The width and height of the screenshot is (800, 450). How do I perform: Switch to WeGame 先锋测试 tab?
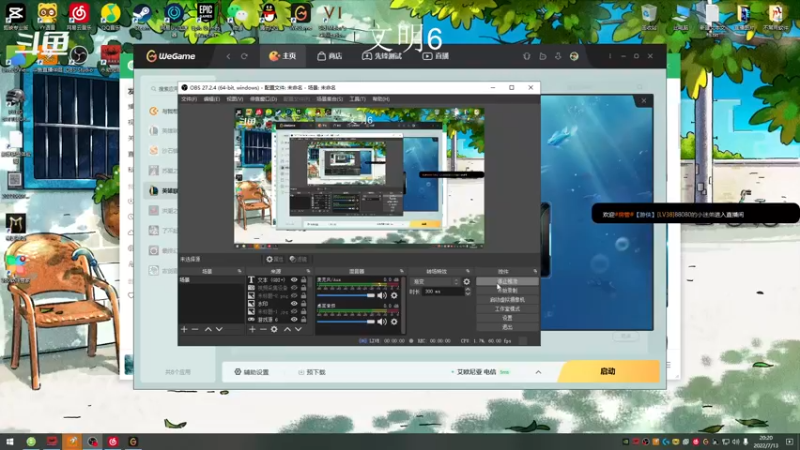(382, 56)
